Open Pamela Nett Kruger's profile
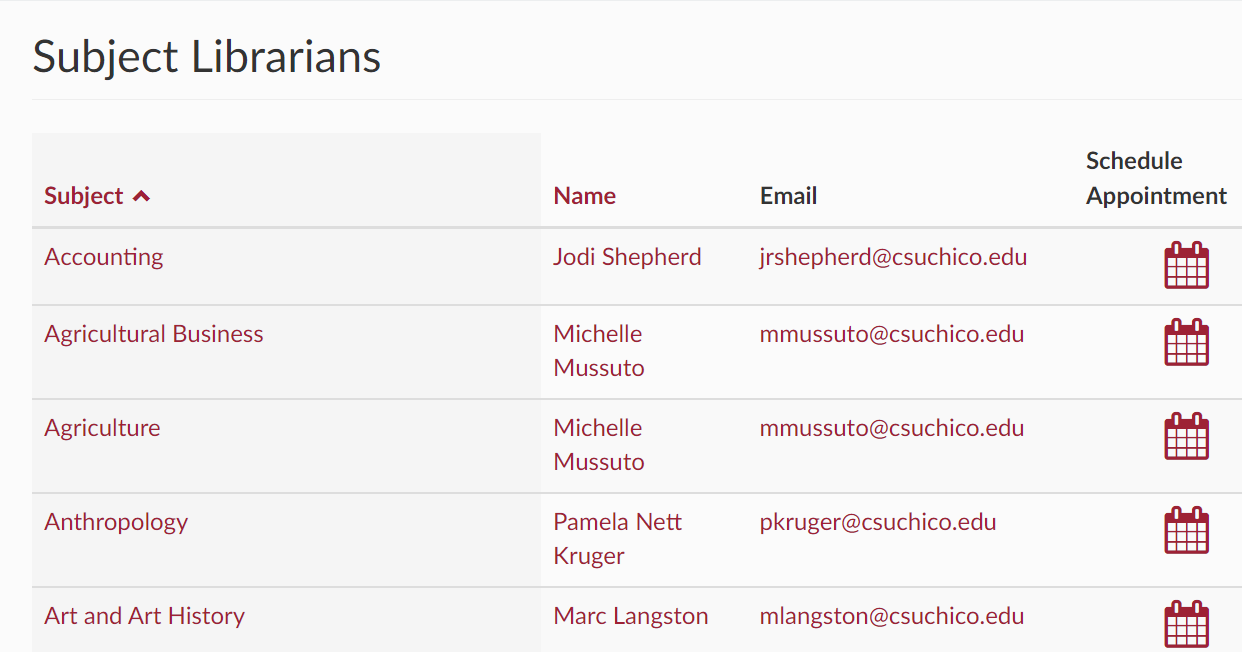Image resolution: width=1242 pixels, height=652 pixels. click(x=617, y=539)
